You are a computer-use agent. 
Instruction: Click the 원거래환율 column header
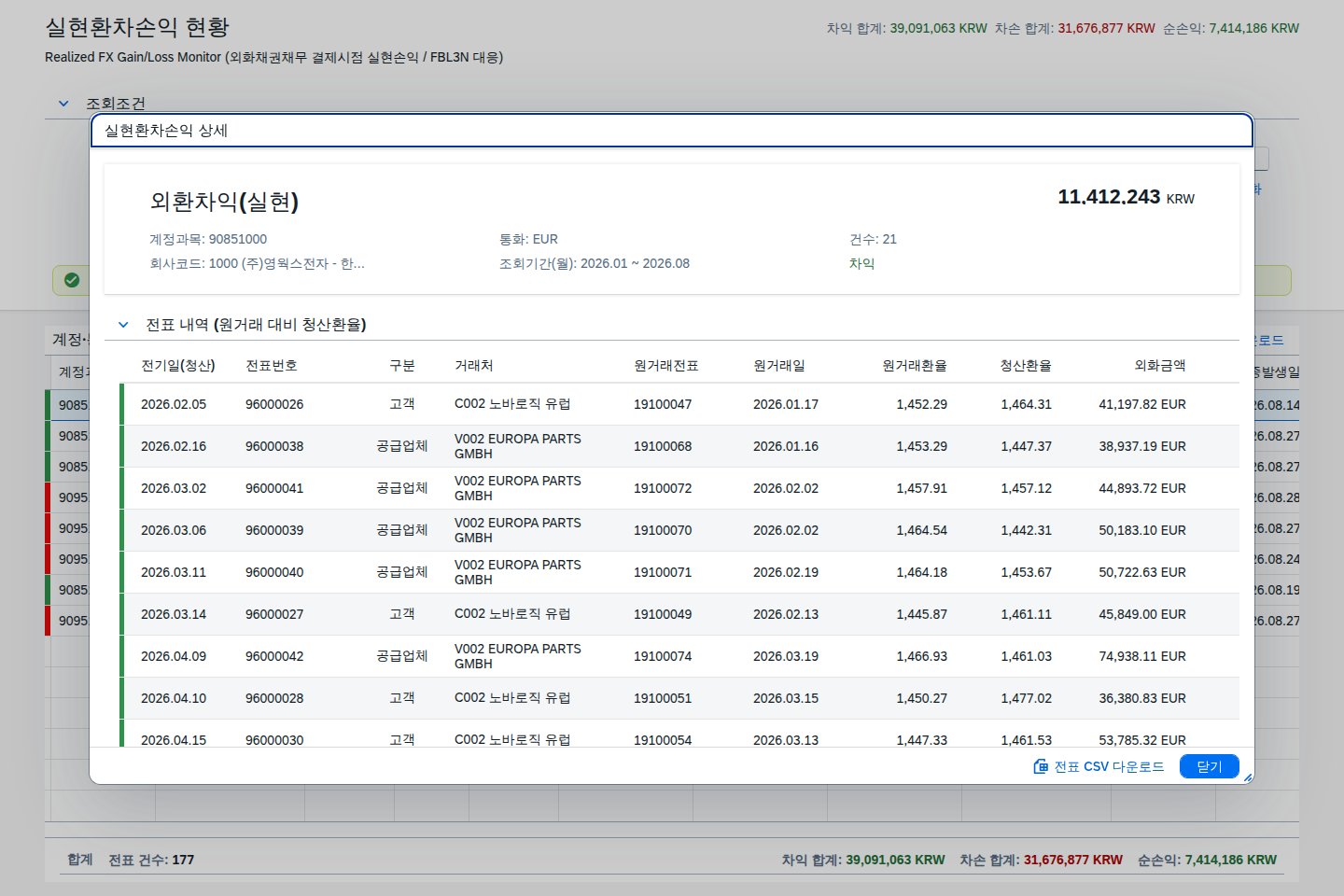(915, 366)
